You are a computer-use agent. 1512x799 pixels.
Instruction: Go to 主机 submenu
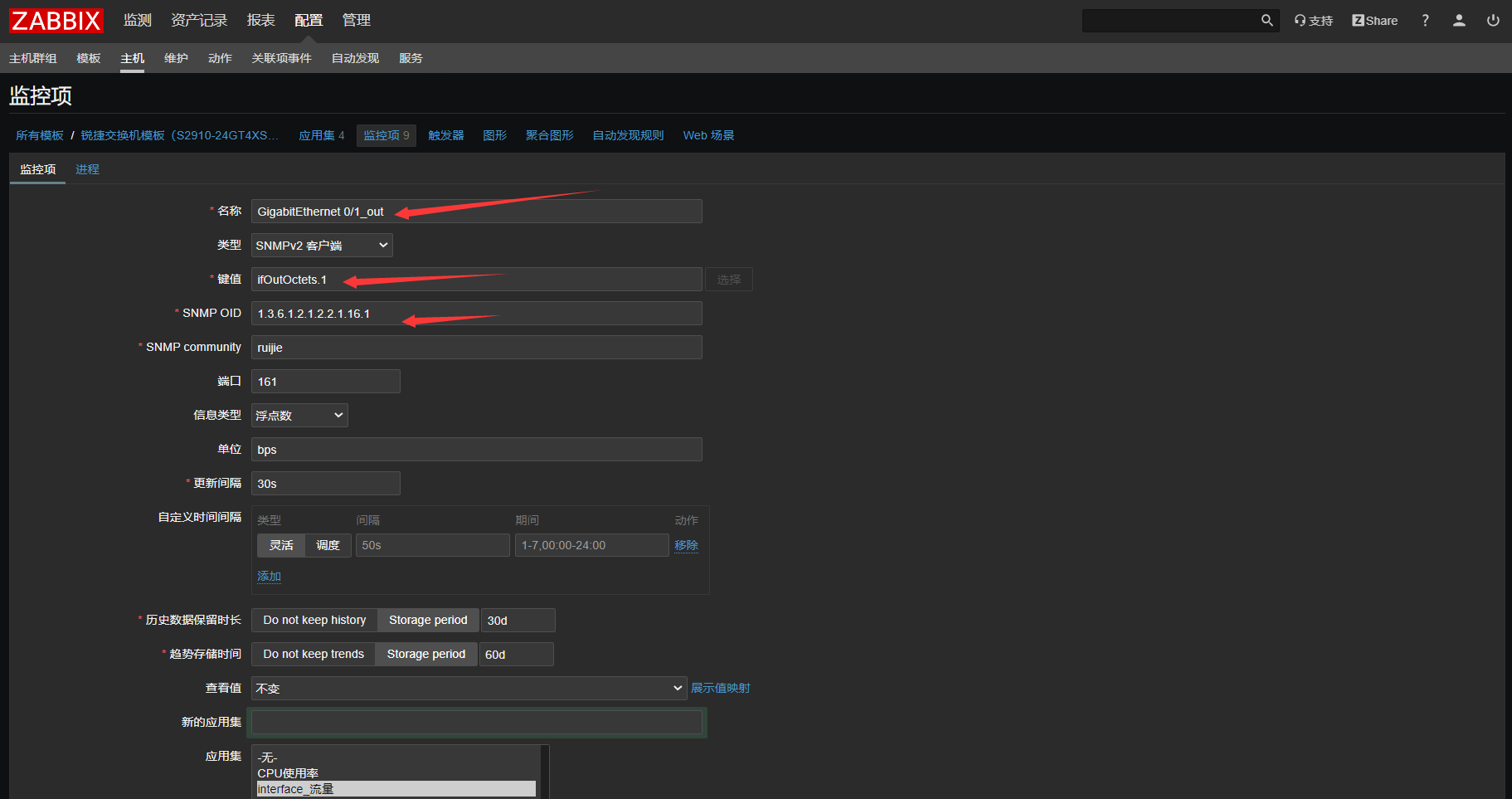point(133,58)
